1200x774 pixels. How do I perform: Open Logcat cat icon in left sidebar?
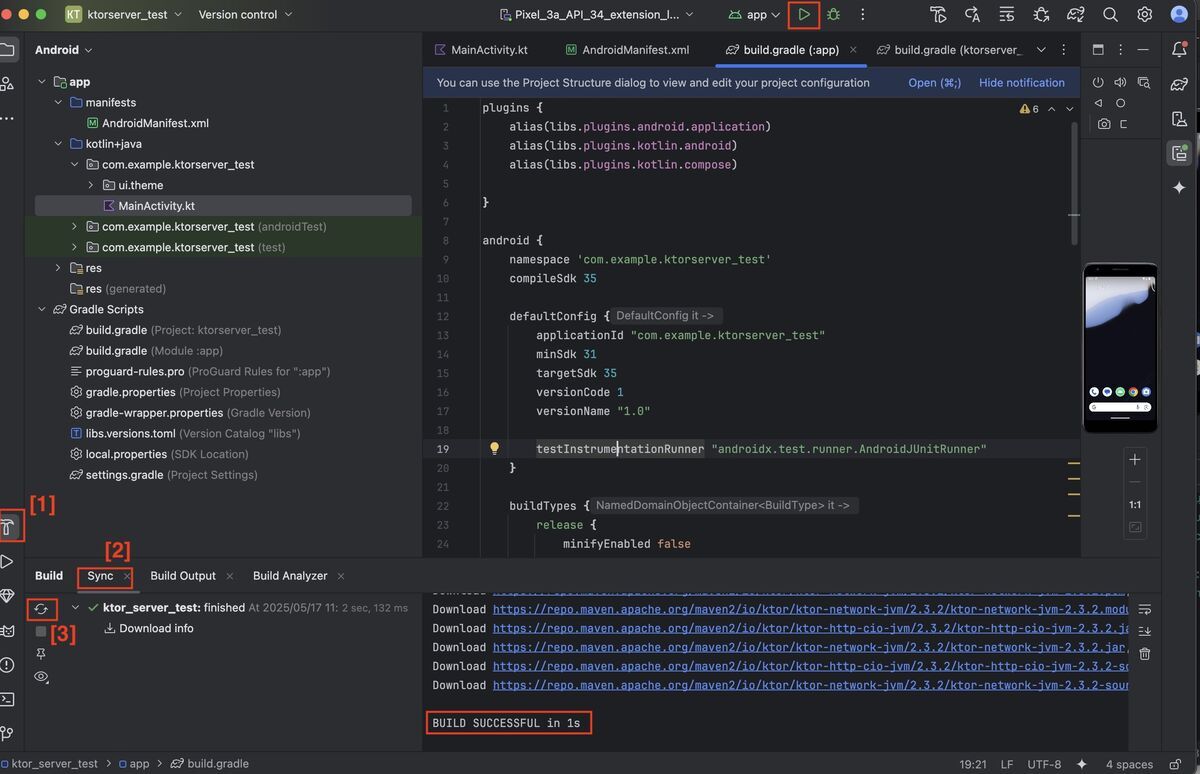pos(7,631)
